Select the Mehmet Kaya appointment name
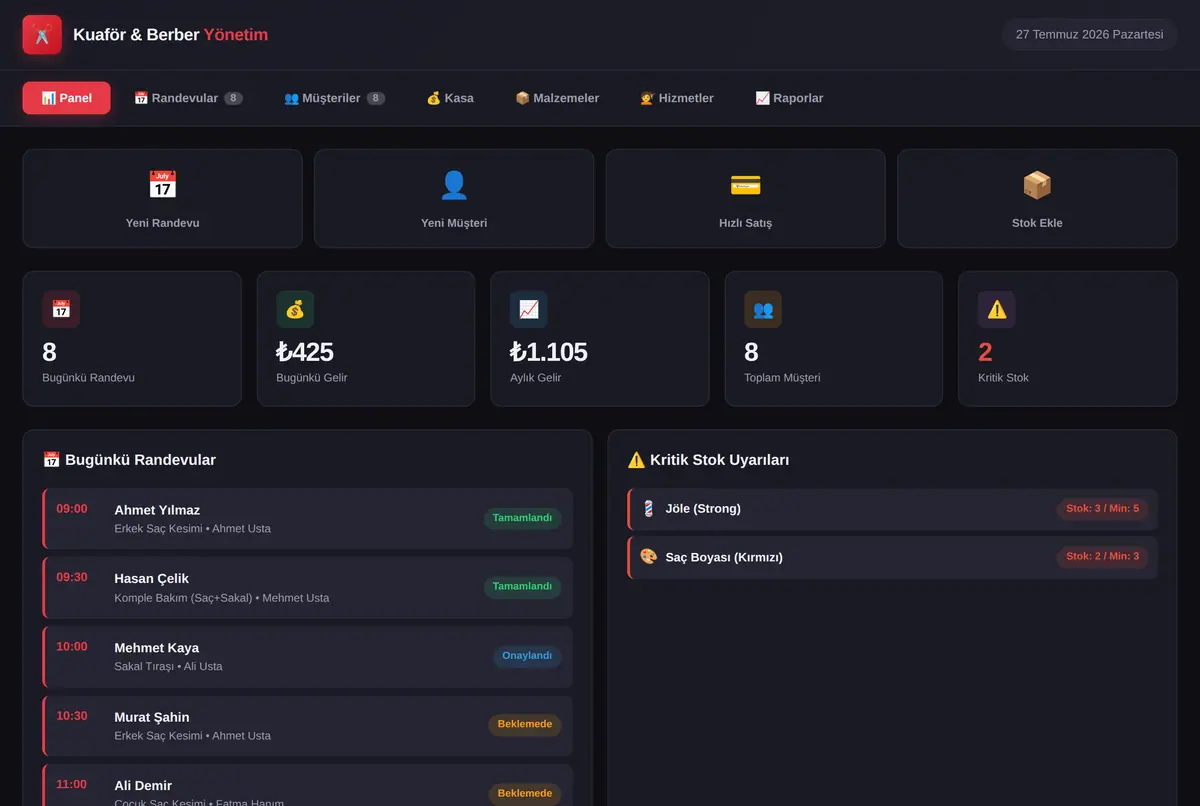Viewport: 1200px width, 806px height. [x=156, y=648]
